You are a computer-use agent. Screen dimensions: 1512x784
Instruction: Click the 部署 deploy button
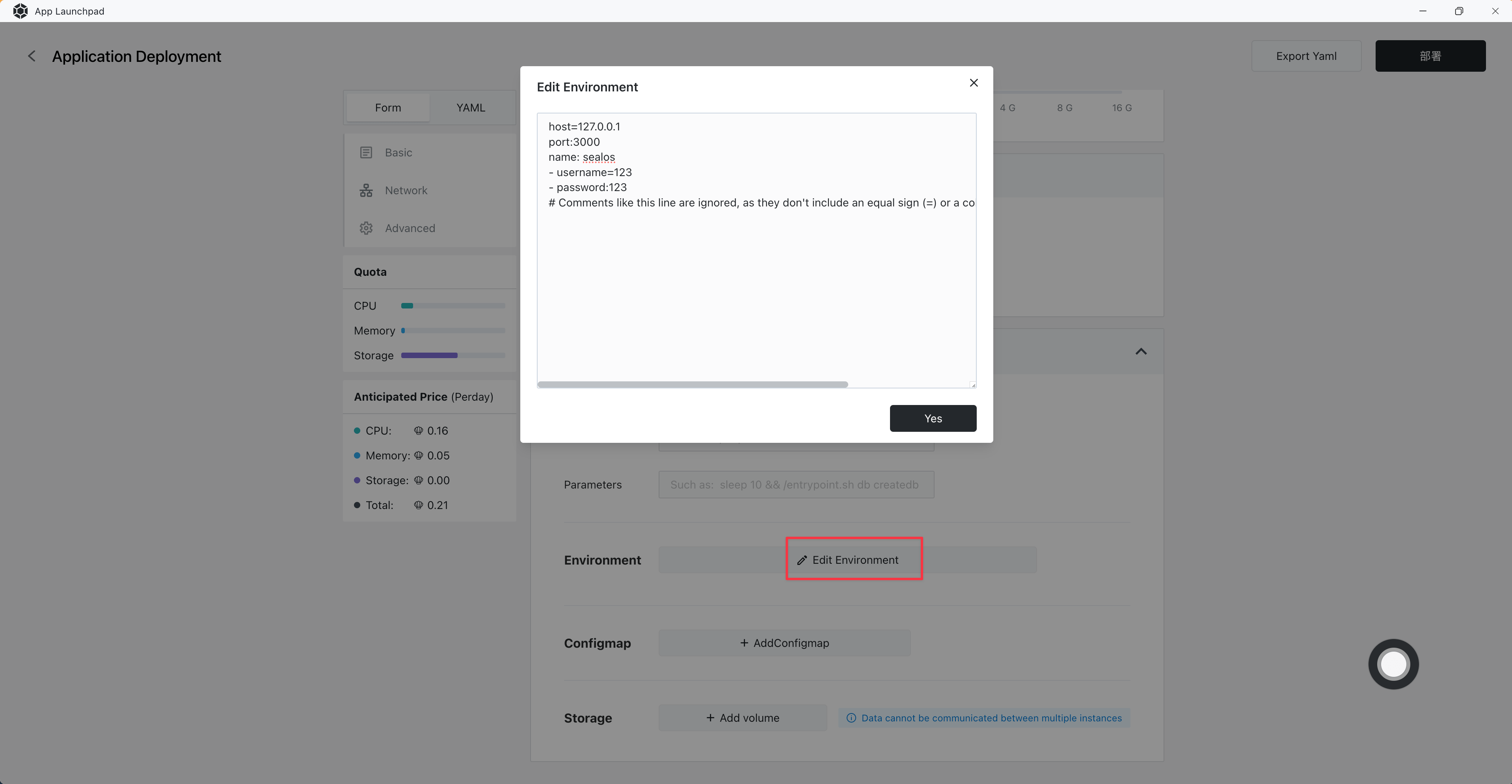(x=1430, y=56)
